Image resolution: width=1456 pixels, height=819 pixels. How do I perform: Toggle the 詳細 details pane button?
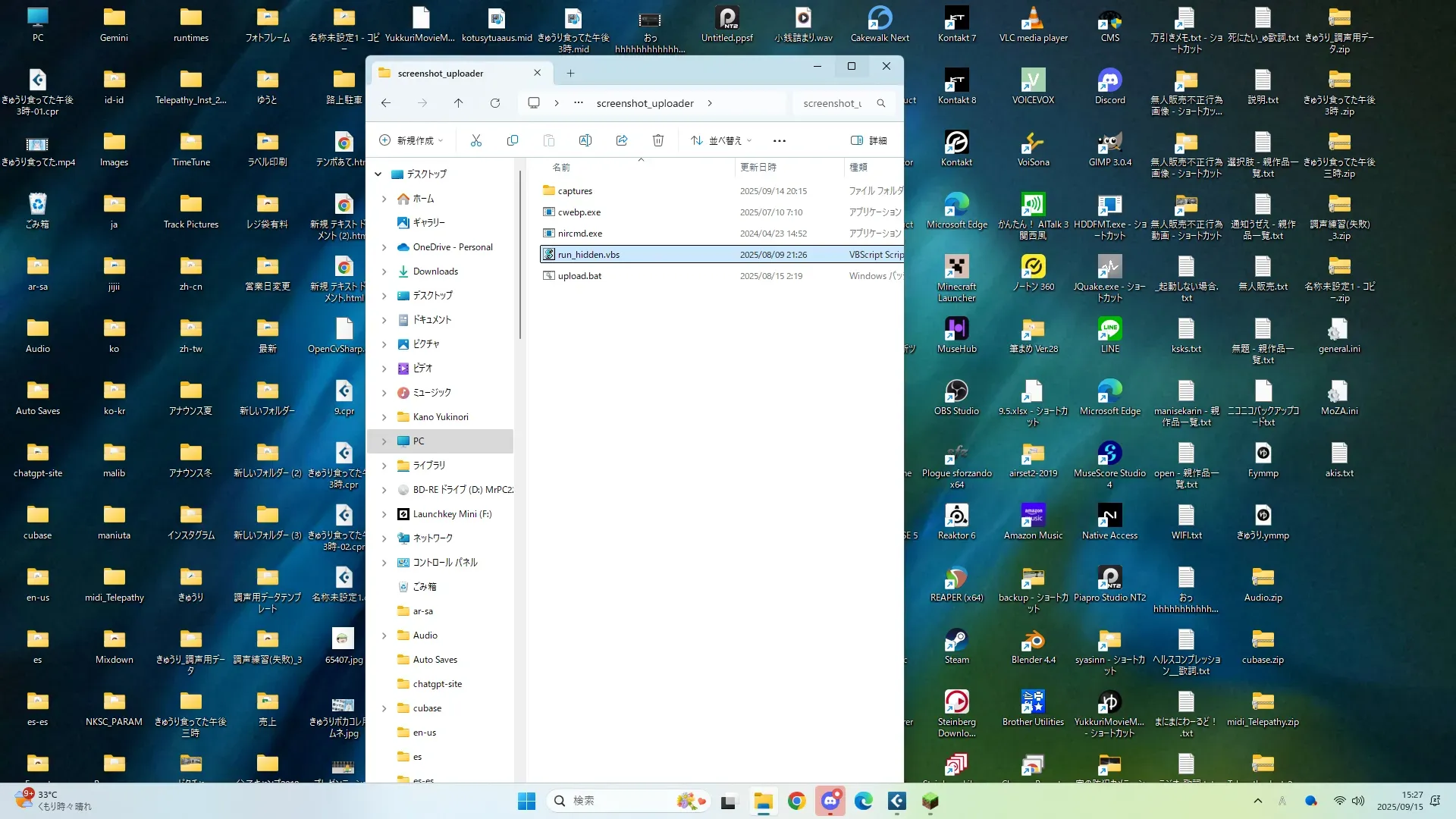pyautogui.click(x=869, y=140)
